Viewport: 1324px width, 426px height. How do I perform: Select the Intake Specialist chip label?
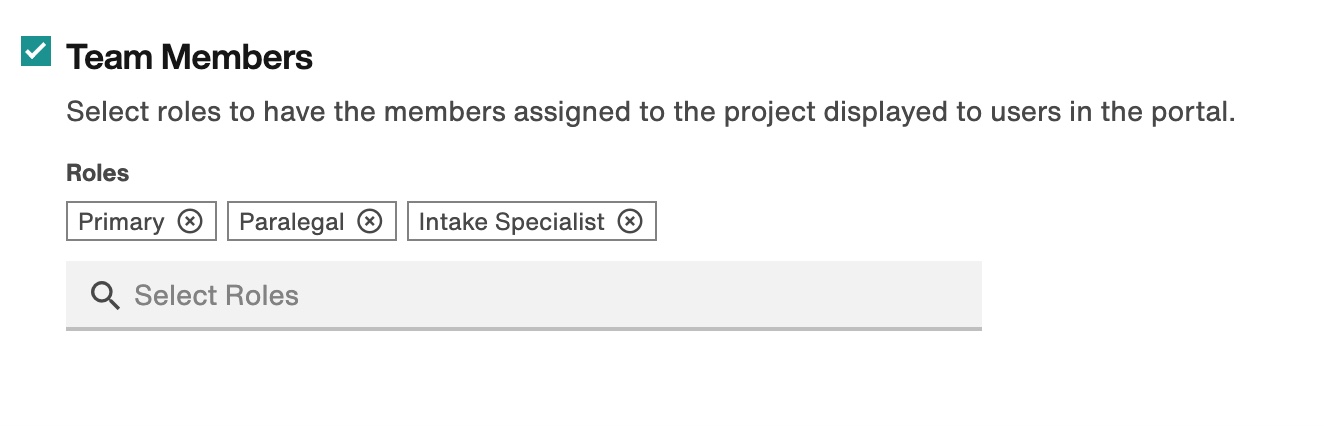[512, 221]
